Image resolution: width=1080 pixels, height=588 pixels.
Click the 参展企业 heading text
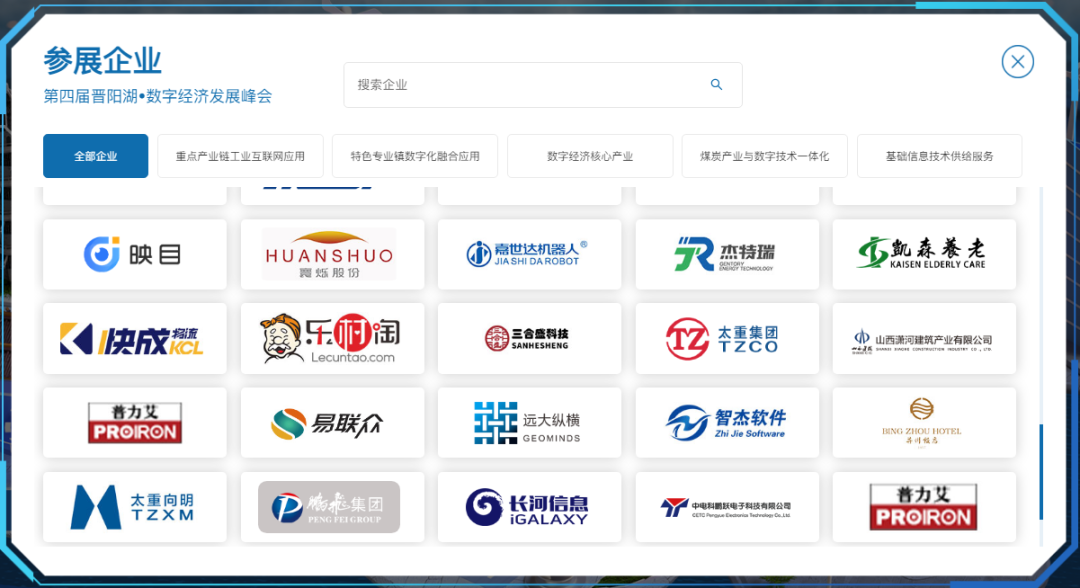(x=102, y=61)
